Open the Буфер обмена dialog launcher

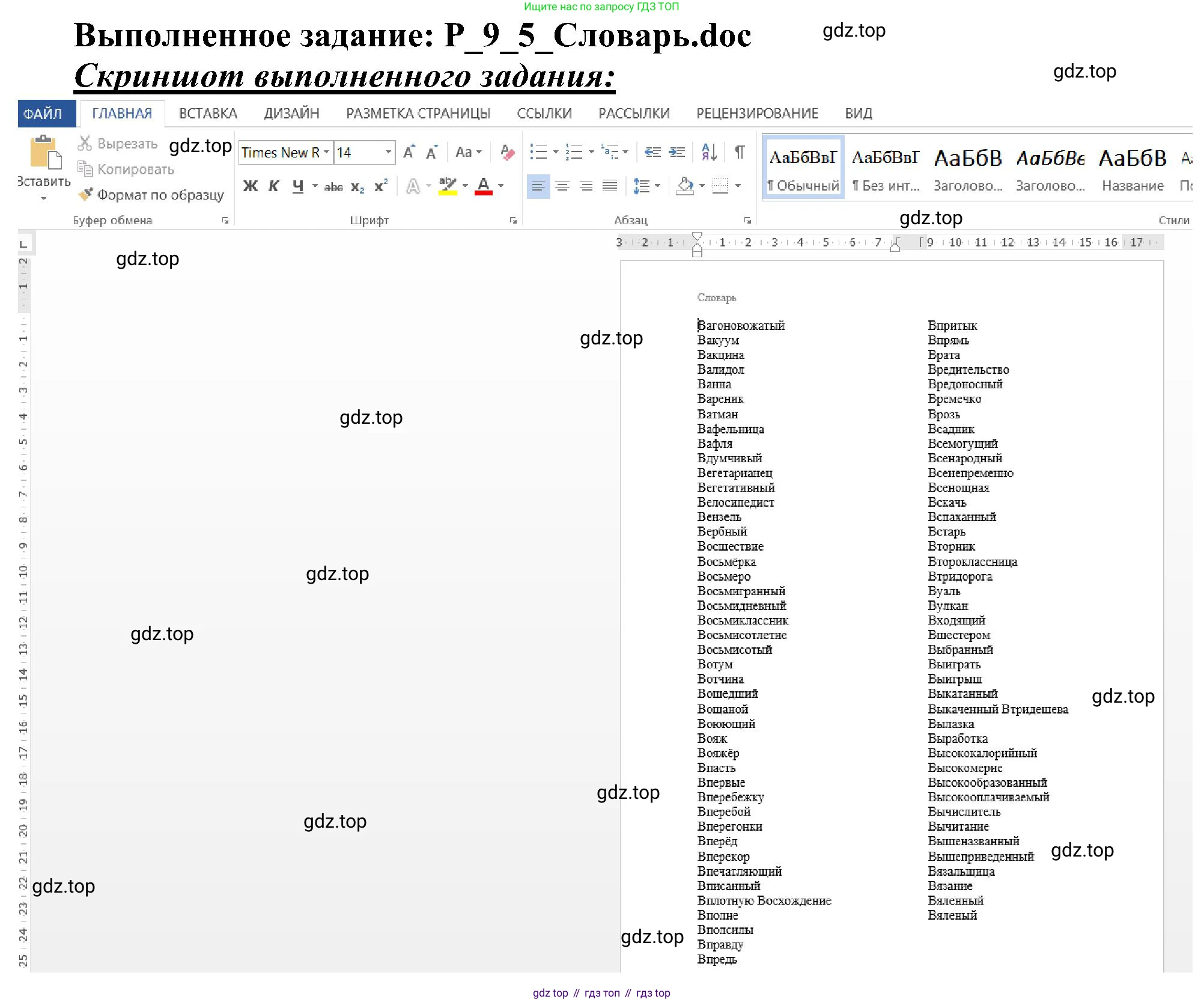point(225,221)
